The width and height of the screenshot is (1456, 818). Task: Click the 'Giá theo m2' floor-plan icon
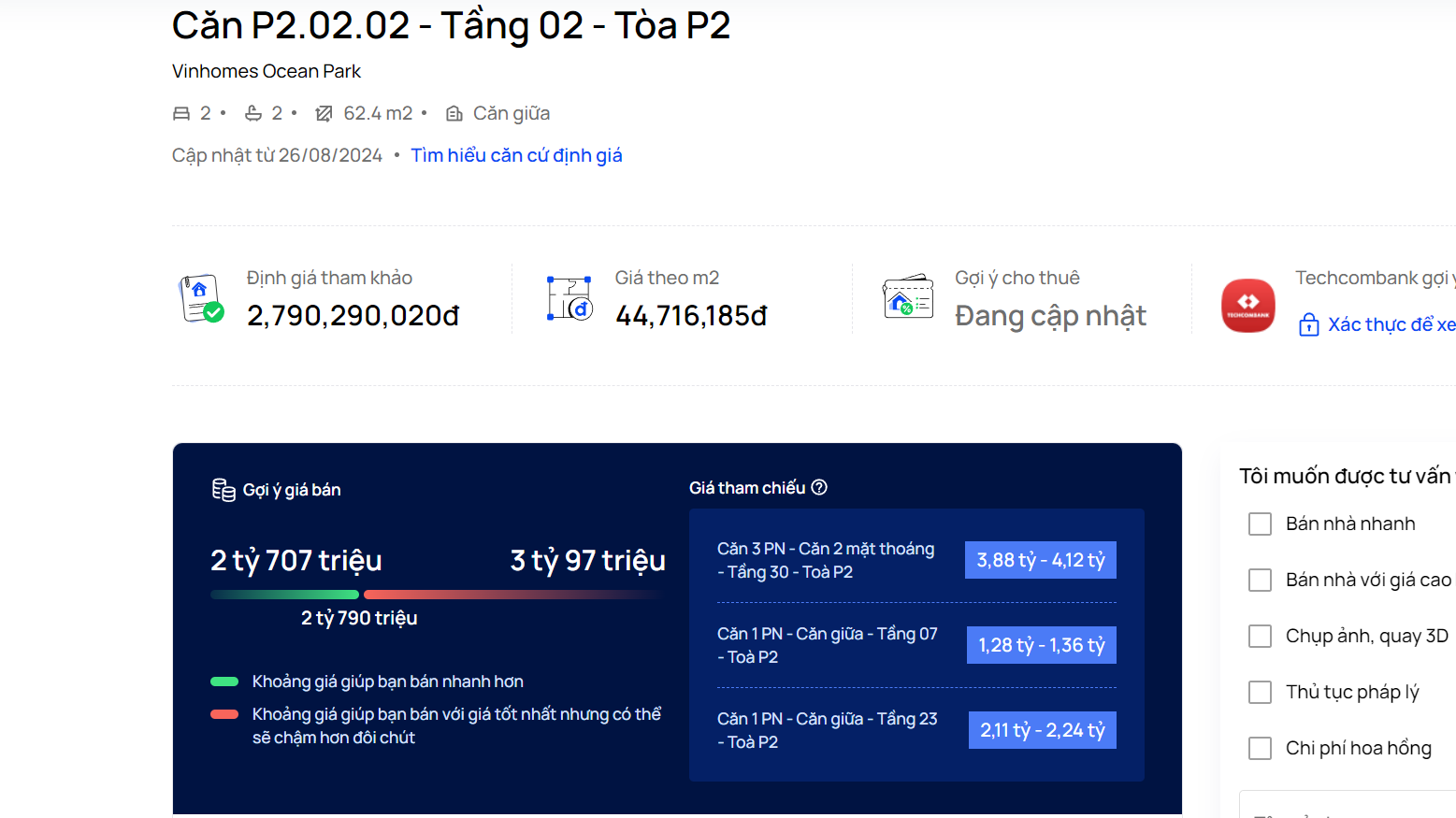pyautogui.click(x=569, y=298)
